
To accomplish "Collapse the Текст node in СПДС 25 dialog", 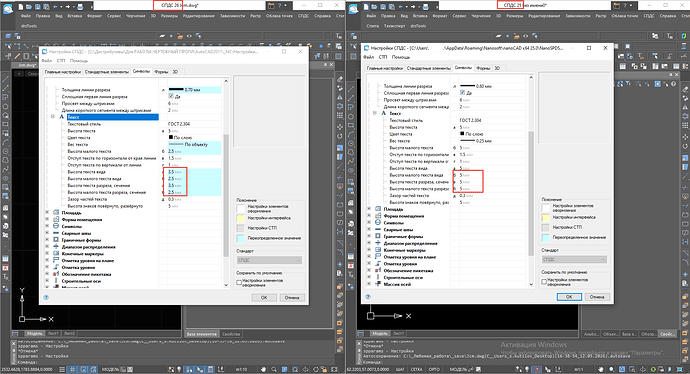I will (374, 113).
